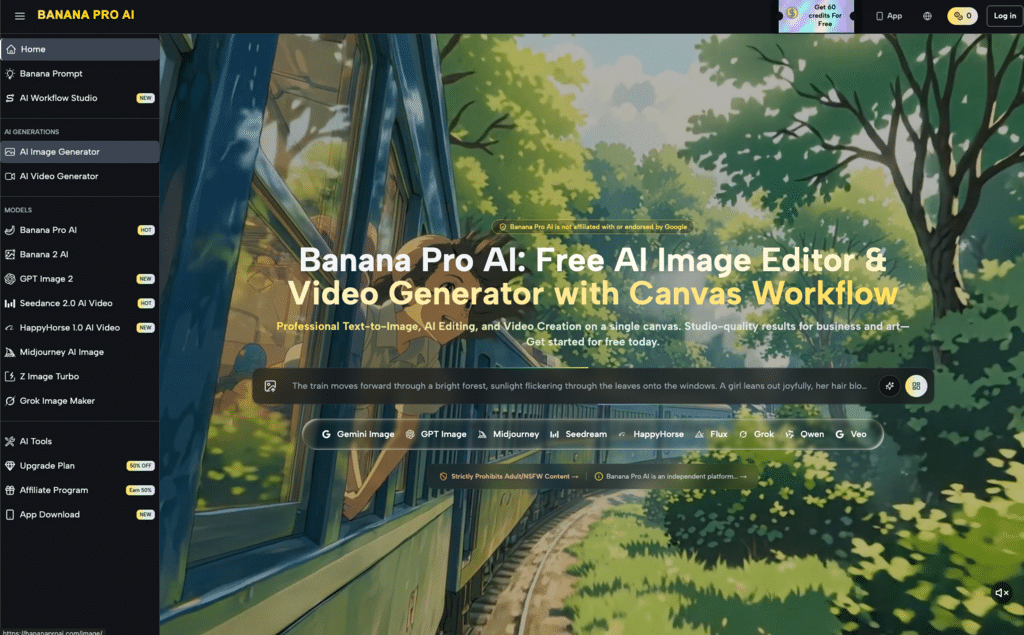Click the credits coin counter showing 0

click(x=962, y=16)
